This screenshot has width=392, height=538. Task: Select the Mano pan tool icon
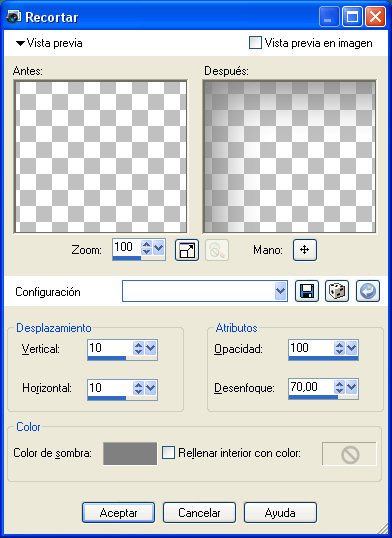pos(305,250)
